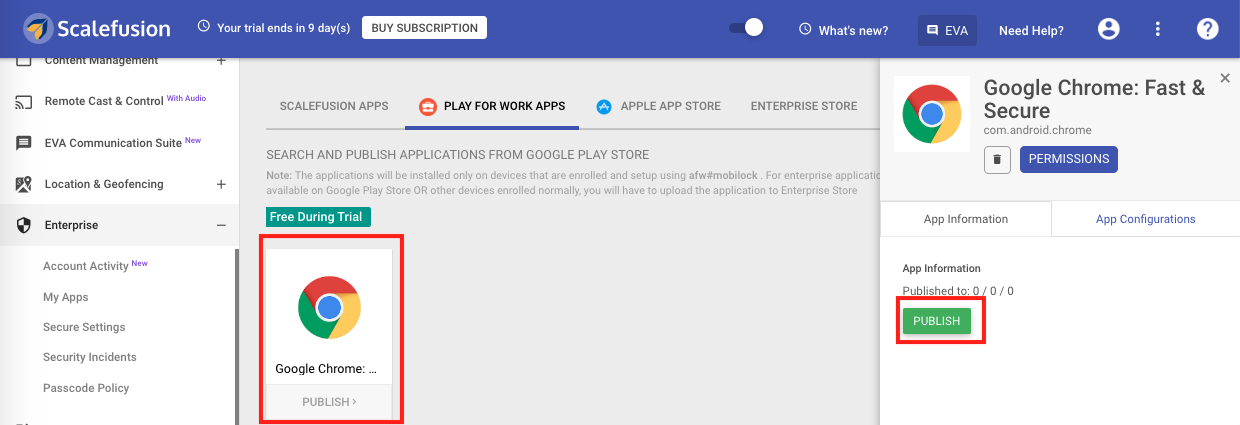Click the Apple App Store icon
This screenshot has width=1240, height=425.
(604, 106)
